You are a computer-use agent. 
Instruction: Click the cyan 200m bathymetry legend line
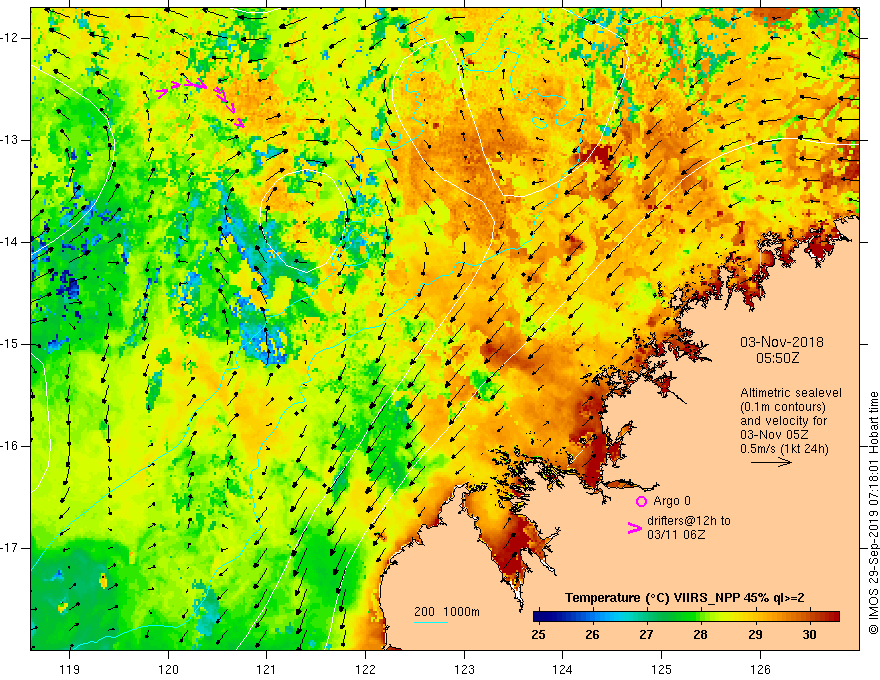pos(430,623)
